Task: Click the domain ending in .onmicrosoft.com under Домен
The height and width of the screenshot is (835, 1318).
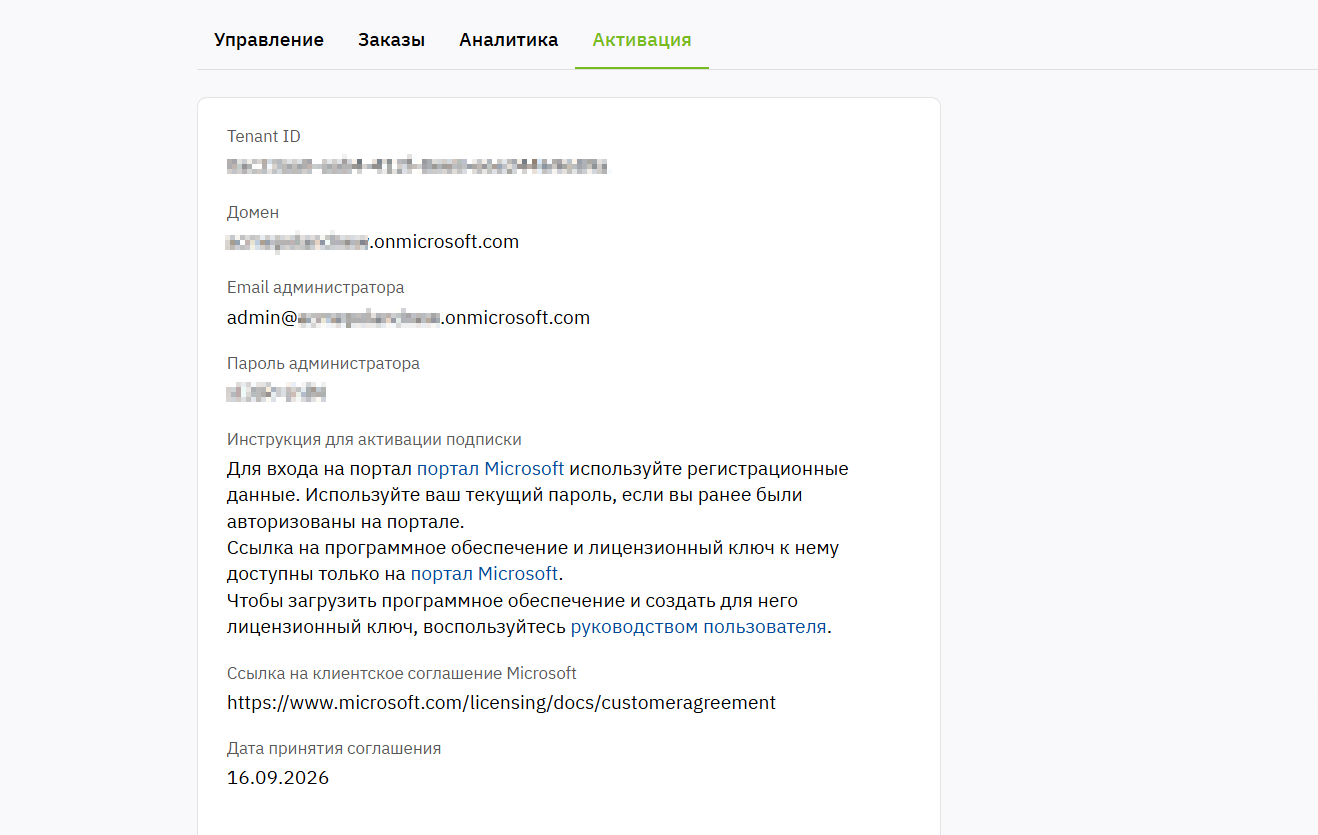Action: pyautogui.click(x=373, y=242)
